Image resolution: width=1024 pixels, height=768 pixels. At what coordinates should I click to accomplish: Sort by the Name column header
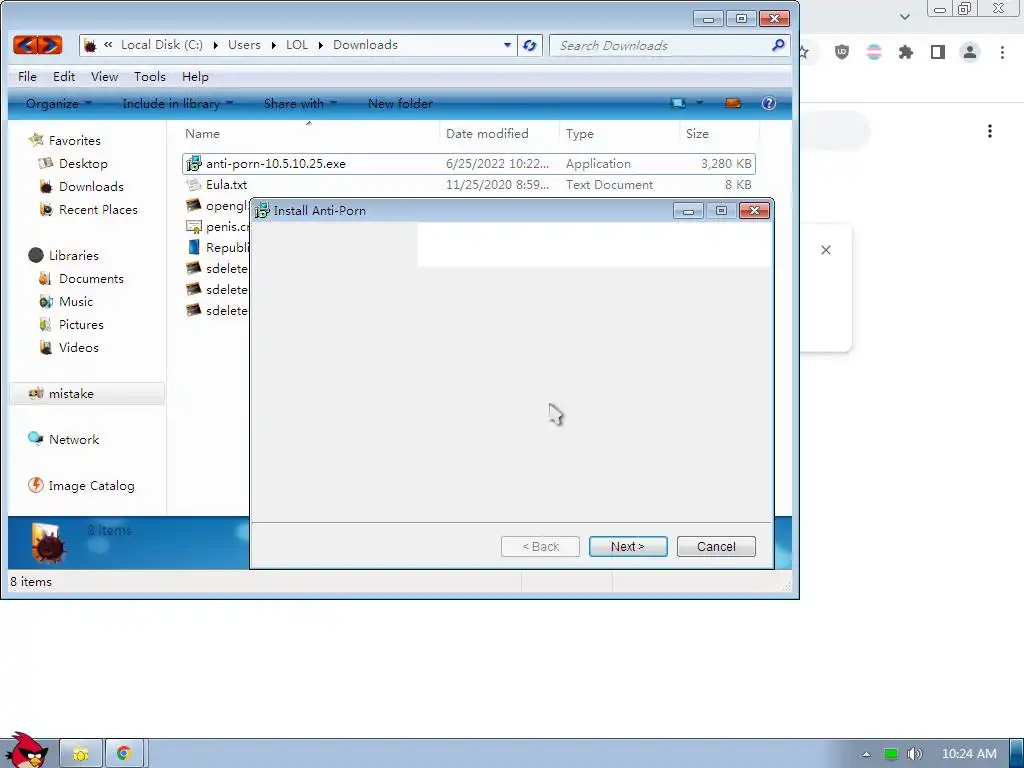click(x=309, y=133)
